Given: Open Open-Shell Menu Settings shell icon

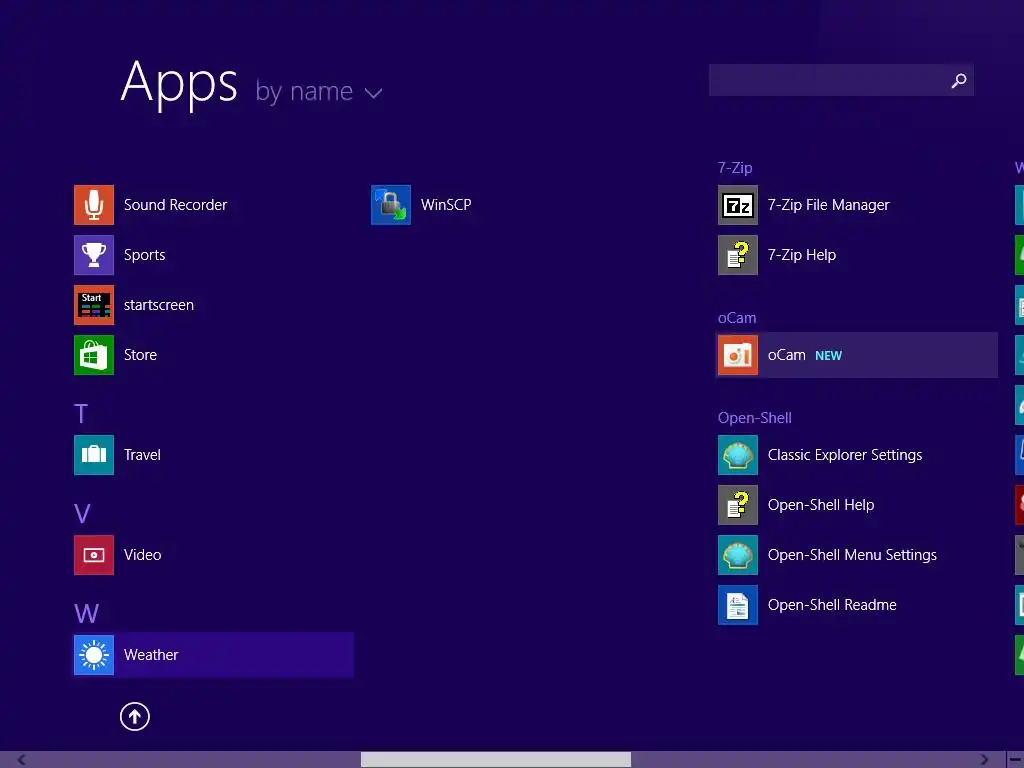Looking at the screenshot, I should coord(737,554).
